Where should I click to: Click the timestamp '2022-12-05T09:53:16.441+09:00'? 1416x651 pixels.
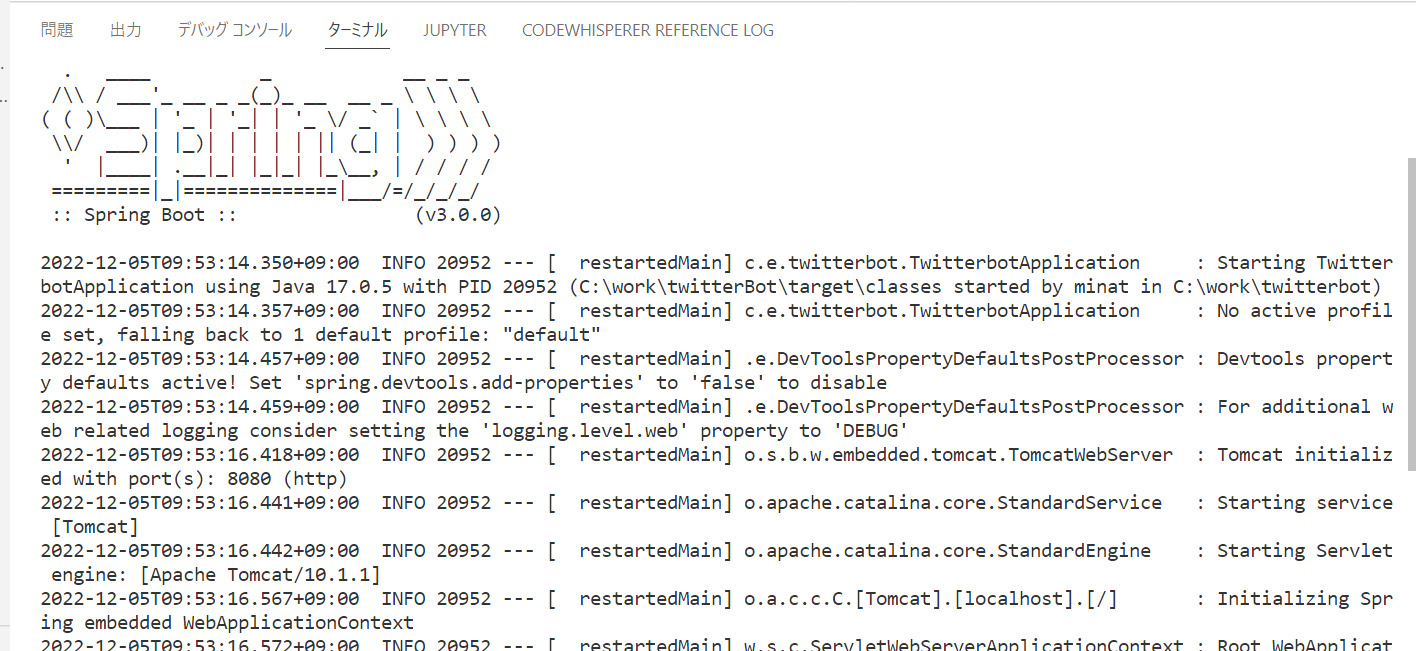click(200, 503)
